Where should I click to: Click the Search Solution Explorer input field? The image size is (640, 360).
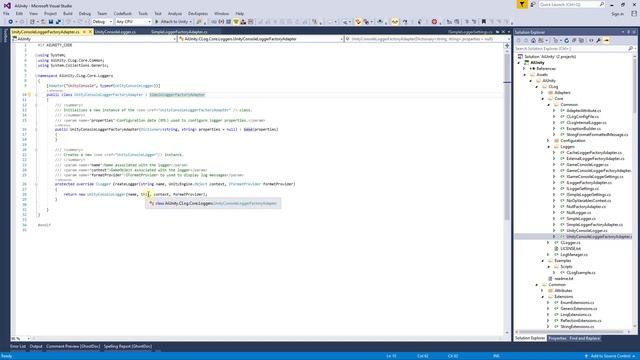tap(571, 49)
